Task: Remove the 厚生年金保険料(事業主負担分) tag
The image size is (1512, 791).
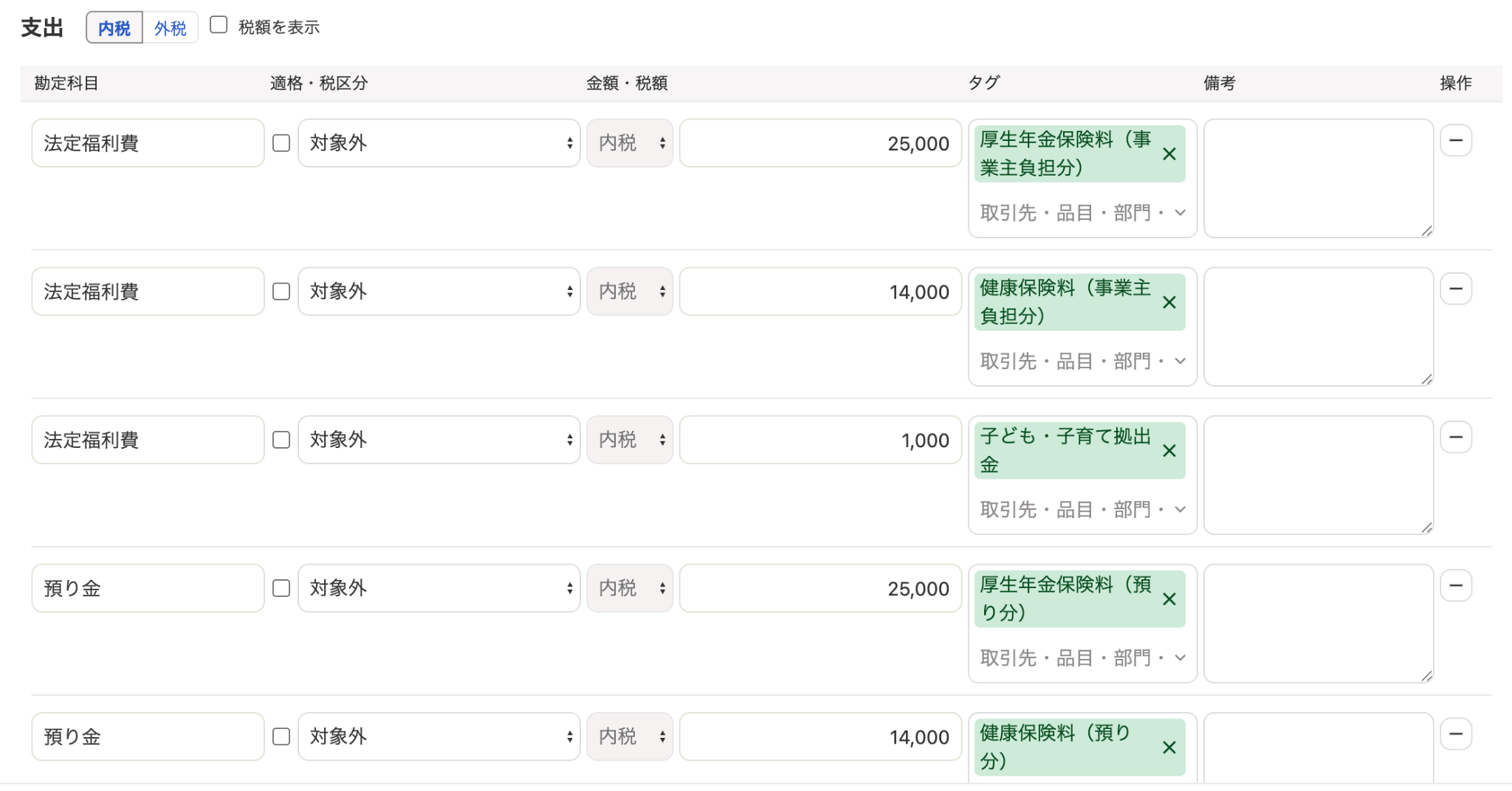Action: pos(1169,154)
